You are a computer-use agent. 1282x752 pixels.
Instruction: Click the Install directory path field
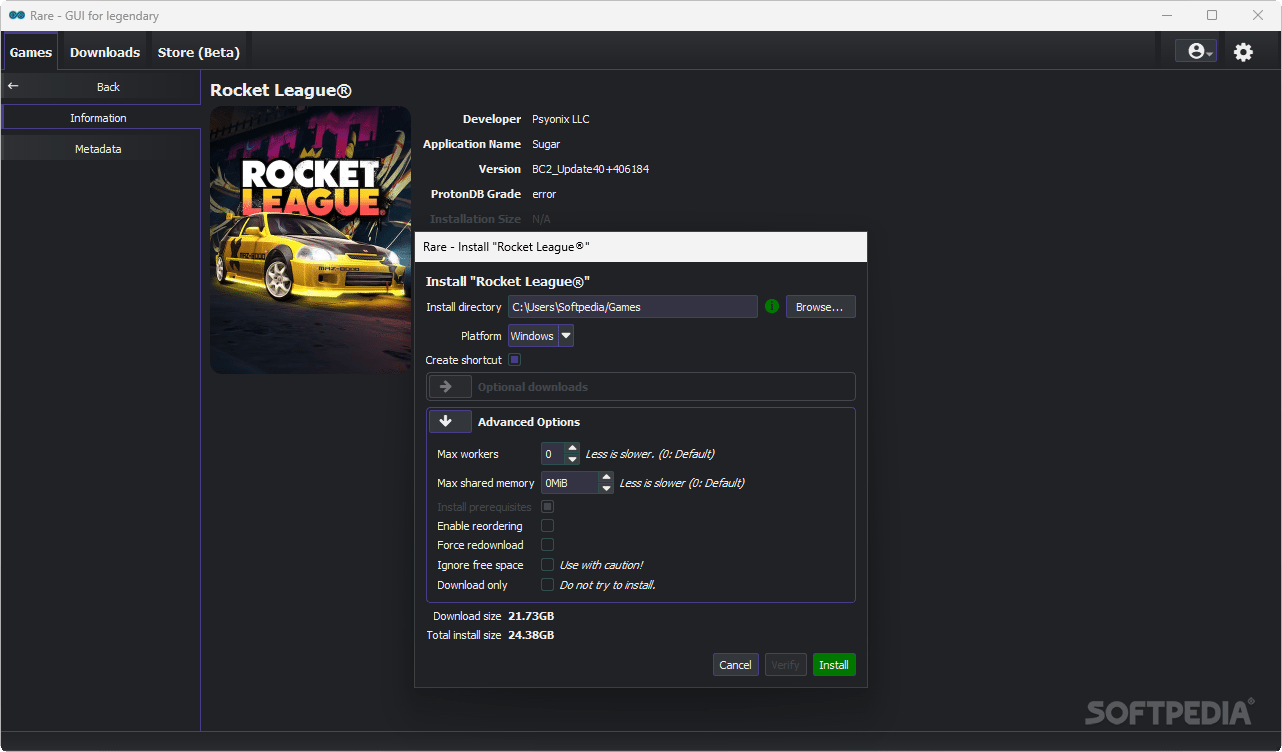point(632,307)
